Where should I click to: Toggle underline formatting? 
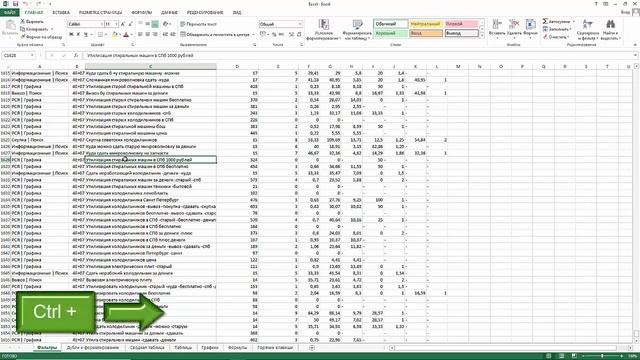click(x=86, y=35)
